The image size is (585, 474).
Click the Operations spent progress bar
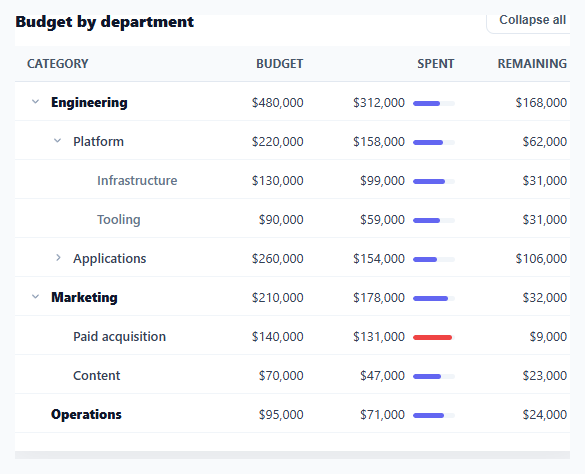click(434, 415)
